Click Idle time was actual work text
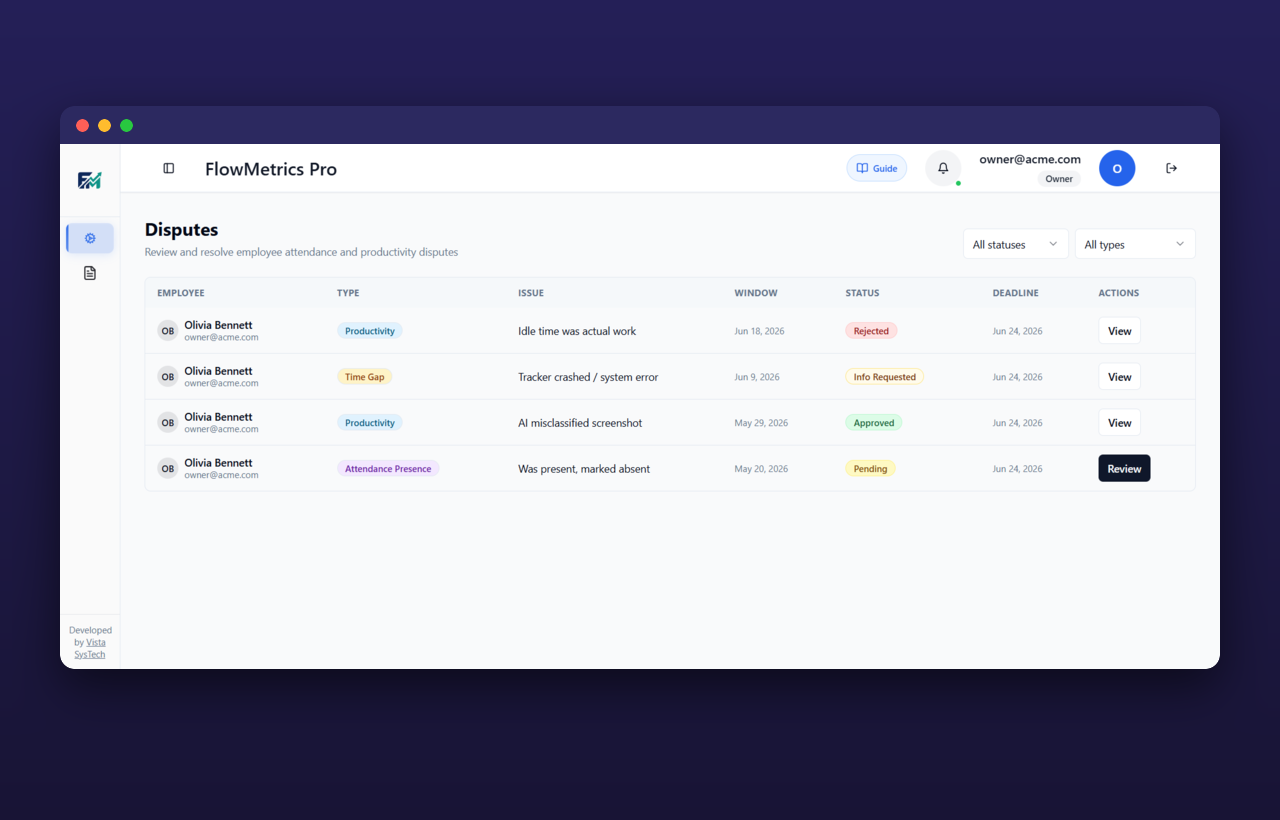This screenshot has height=820, width=1280. point(577,331)
